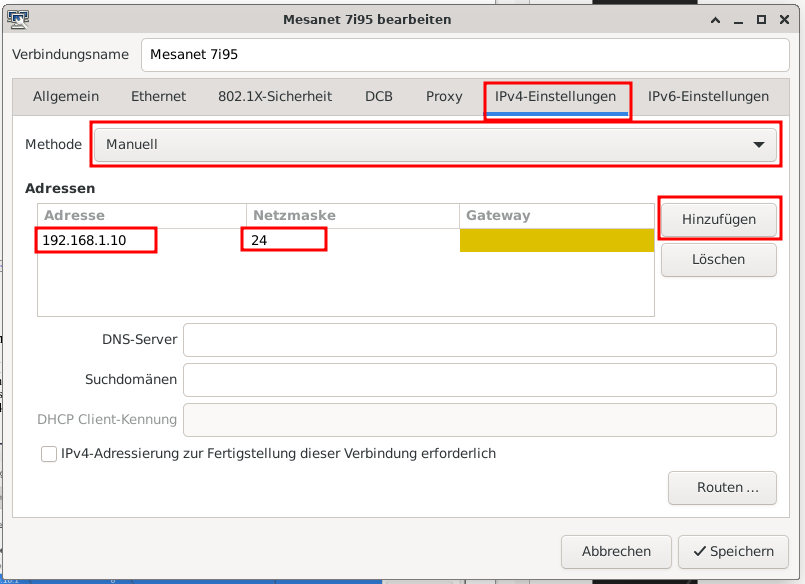Roll up window with the up-arrow button
This screenshot has height=584, width=805.
[x=715, y=21]
